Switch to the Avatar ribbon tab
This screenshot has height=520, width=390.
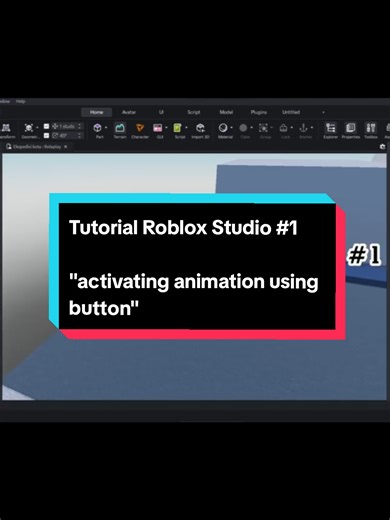pyautogui.click(x=129, y=112)
